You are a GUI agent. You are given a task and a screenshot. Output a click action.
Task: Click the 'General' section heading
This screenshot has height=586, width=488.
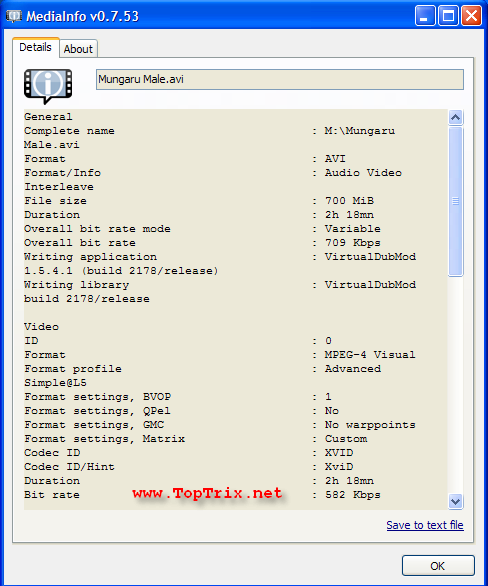[48, 117]
